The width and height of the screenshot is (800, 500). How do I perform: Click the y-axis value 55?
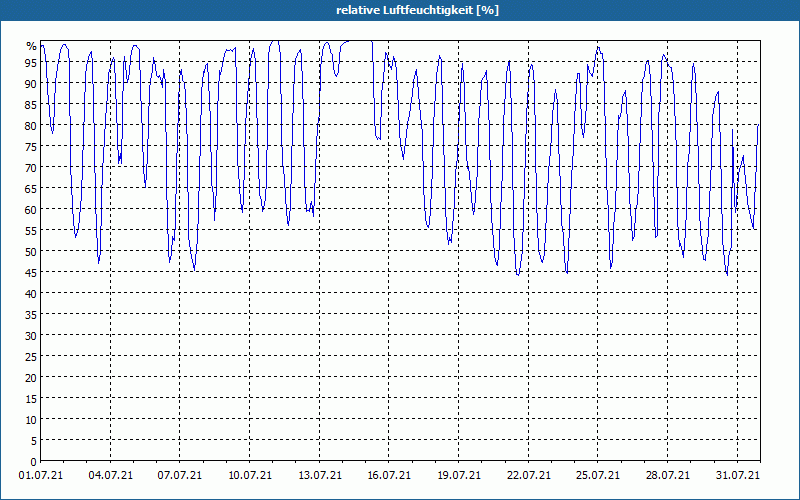coord(31,231)
